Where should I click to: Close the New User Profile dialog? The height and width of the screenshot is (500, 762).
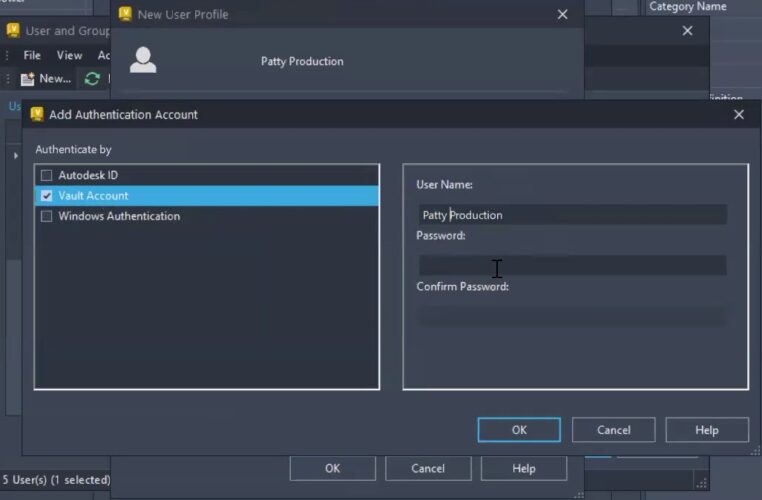pyautogui.click(x=562, y=15)
